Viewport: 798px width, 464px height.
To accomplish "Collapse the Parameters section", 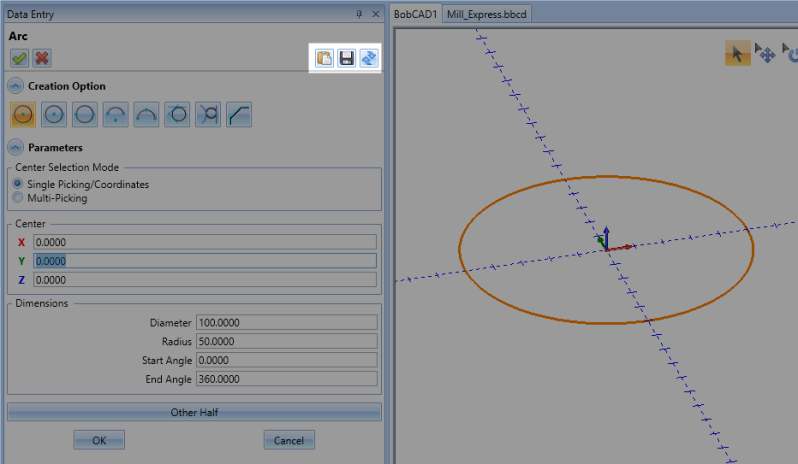I will pyautogui.click(x=16, y=148).
